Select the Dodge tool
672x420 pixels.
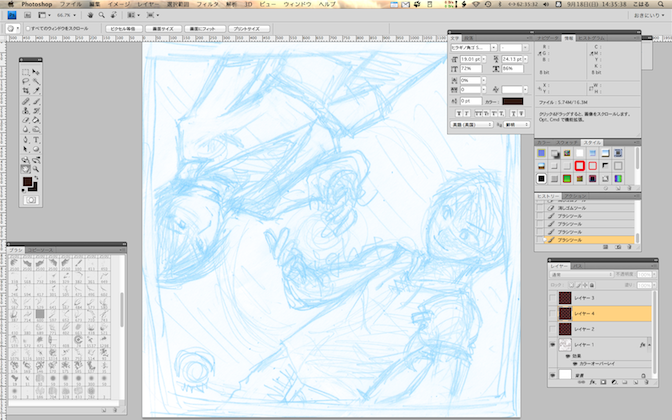[36, 129]
